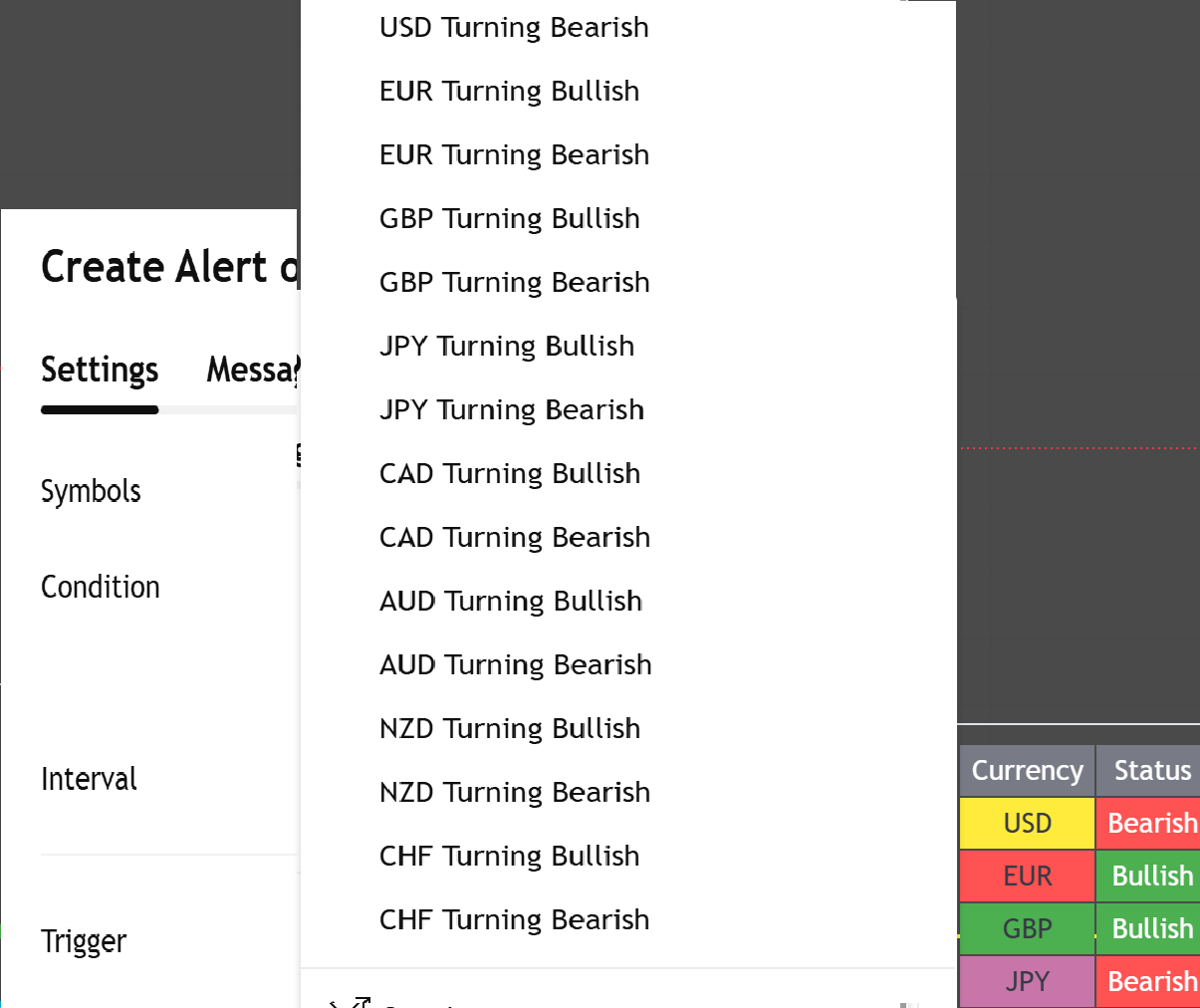Pick the EUR Turning Bearish condition
1200x1008 pixels.
pyautogui.click(x=514, y=154)
